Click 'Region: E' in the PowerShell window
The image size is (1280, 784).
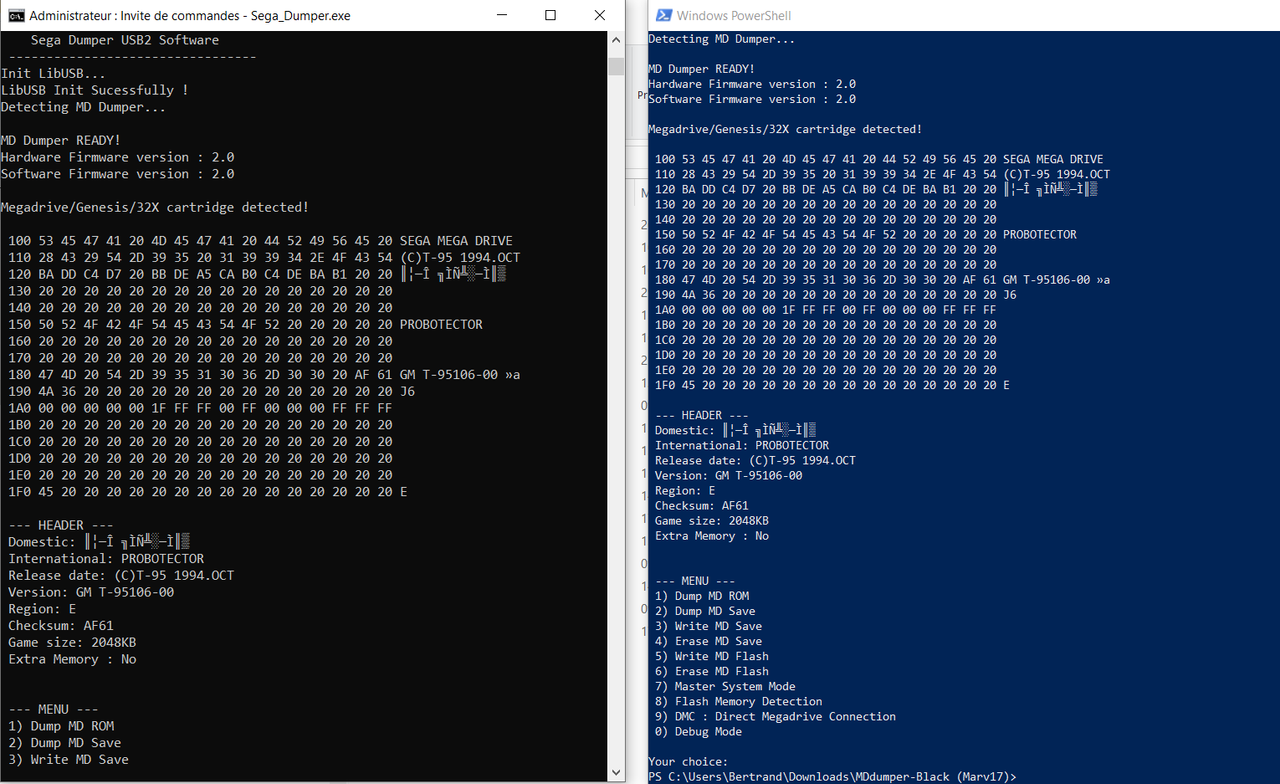coord(685,491)
